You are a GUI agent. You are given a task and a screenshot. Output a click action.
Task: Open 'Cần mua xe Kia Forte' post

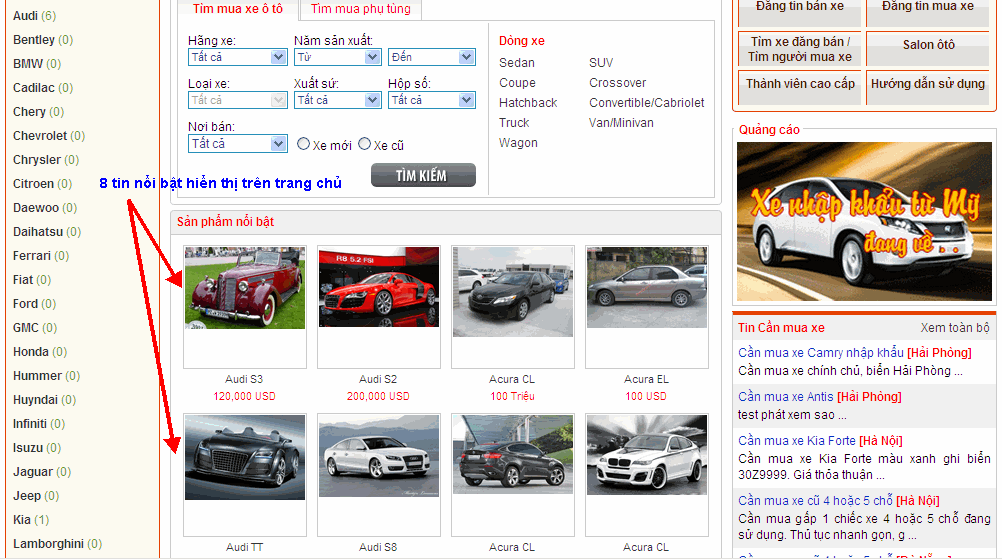coord(796,440)
